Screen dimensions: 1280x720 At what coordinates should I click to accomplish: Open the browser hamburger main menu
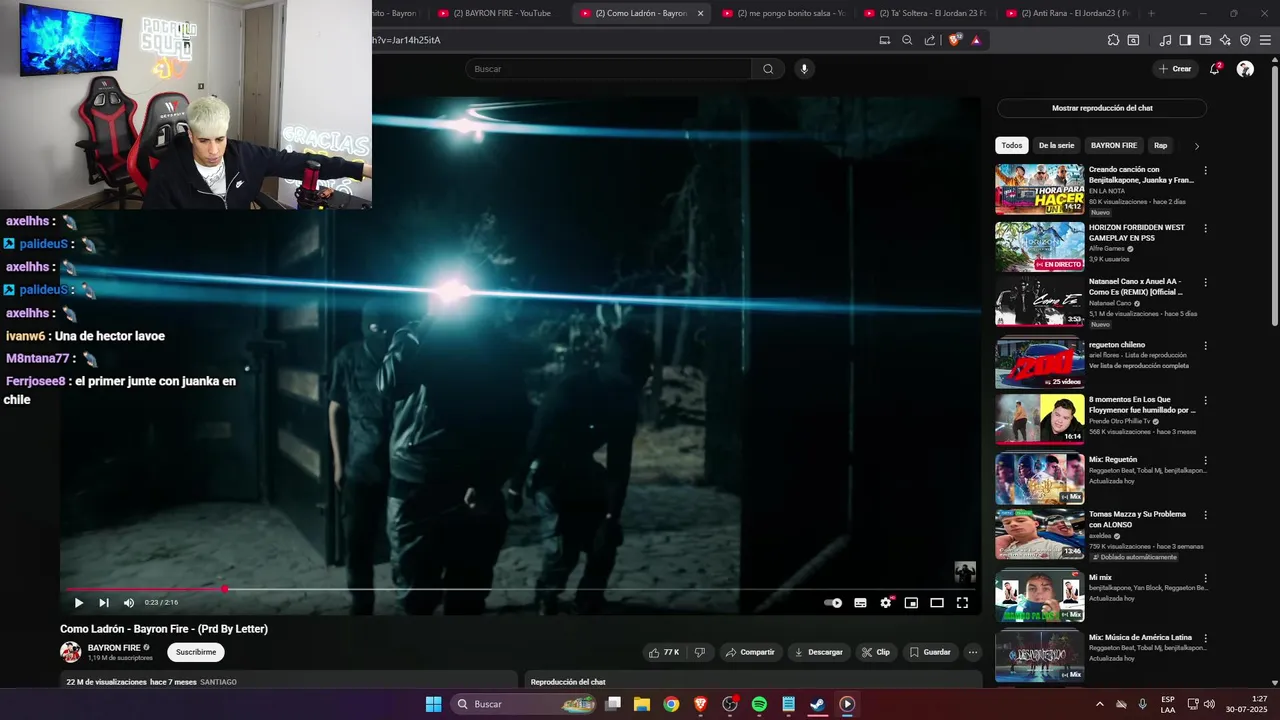pos(1265,40)
